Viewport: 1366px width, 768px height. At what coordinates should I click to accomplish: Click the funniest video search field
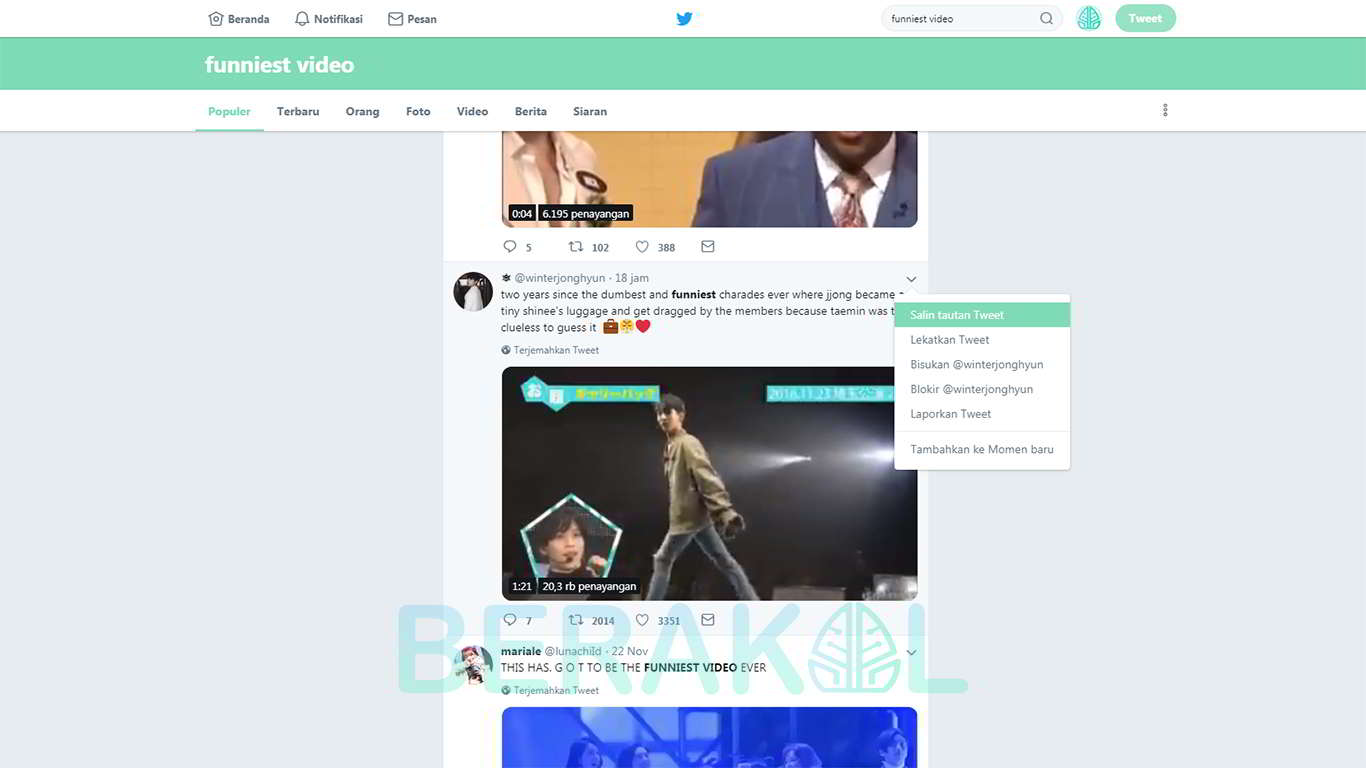[x=950, y=18]
